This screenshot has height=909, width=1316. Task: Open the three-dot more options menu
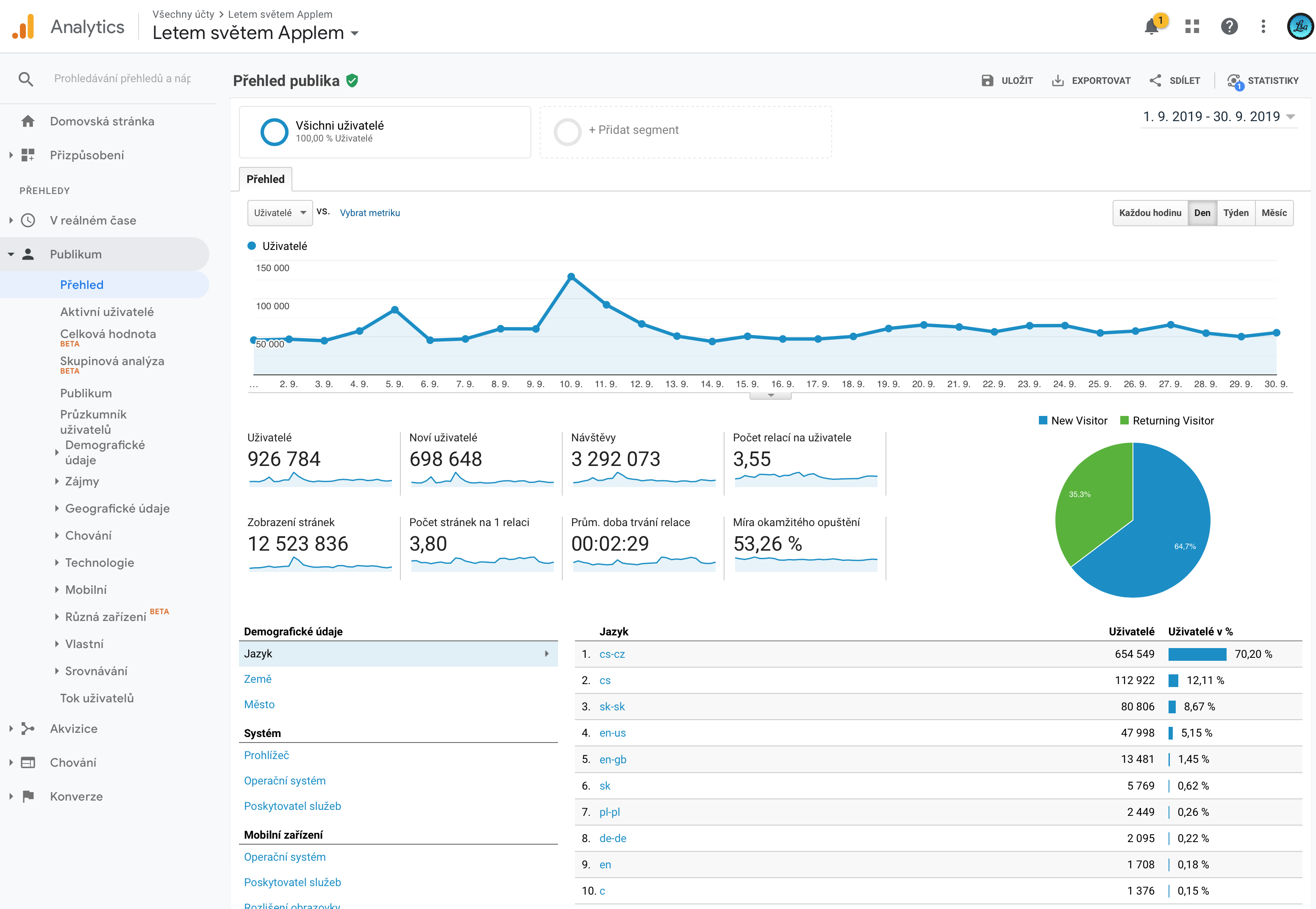tap(1263, 27)
